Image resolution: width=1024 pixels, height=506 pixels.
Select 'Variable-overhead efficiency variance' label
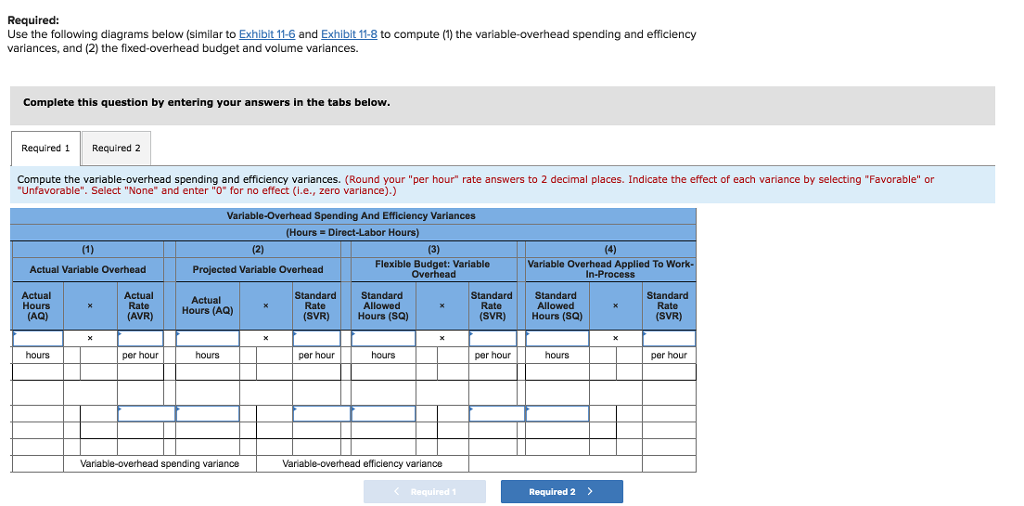(362, 464)
